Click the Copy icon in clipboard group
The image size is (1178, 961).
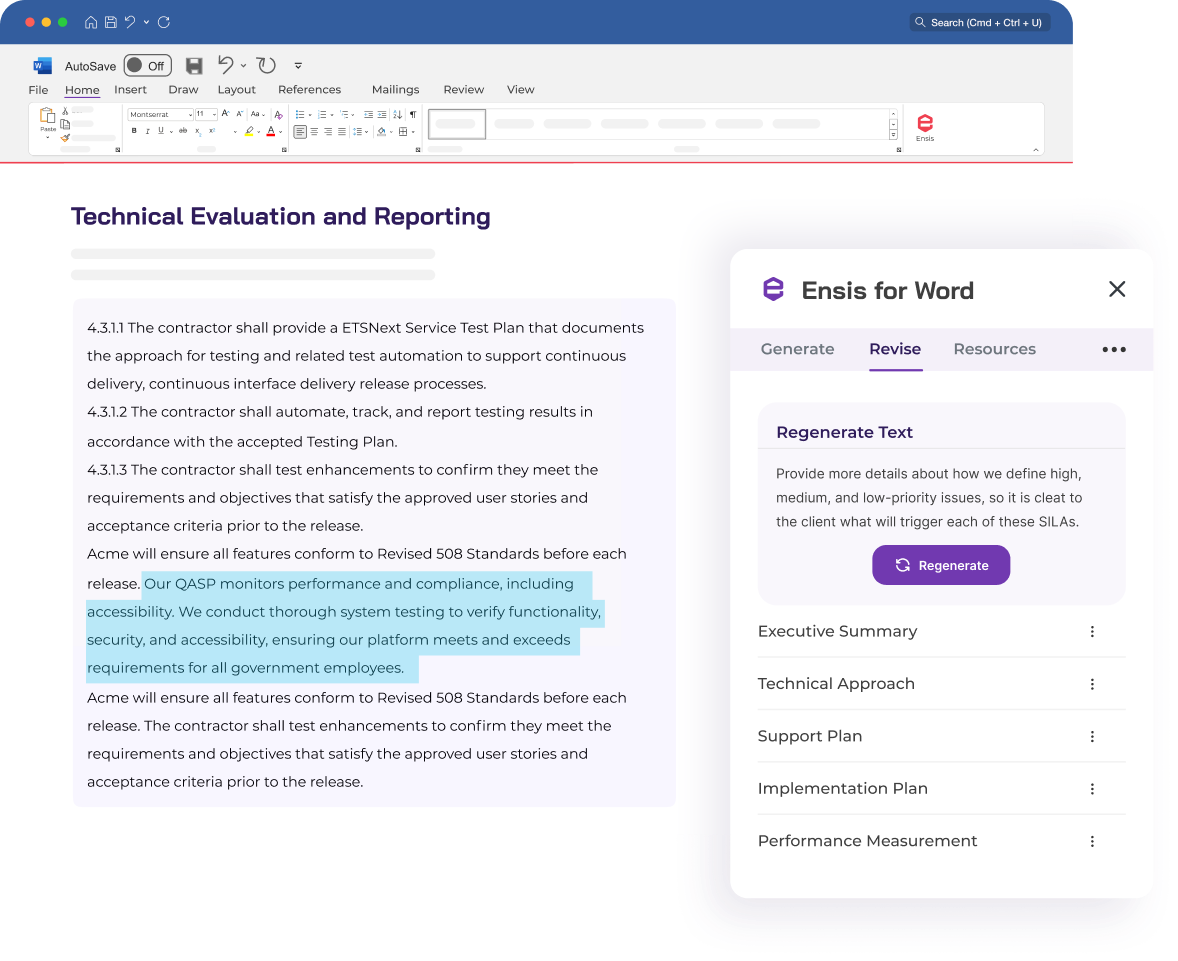coord(65,125)
